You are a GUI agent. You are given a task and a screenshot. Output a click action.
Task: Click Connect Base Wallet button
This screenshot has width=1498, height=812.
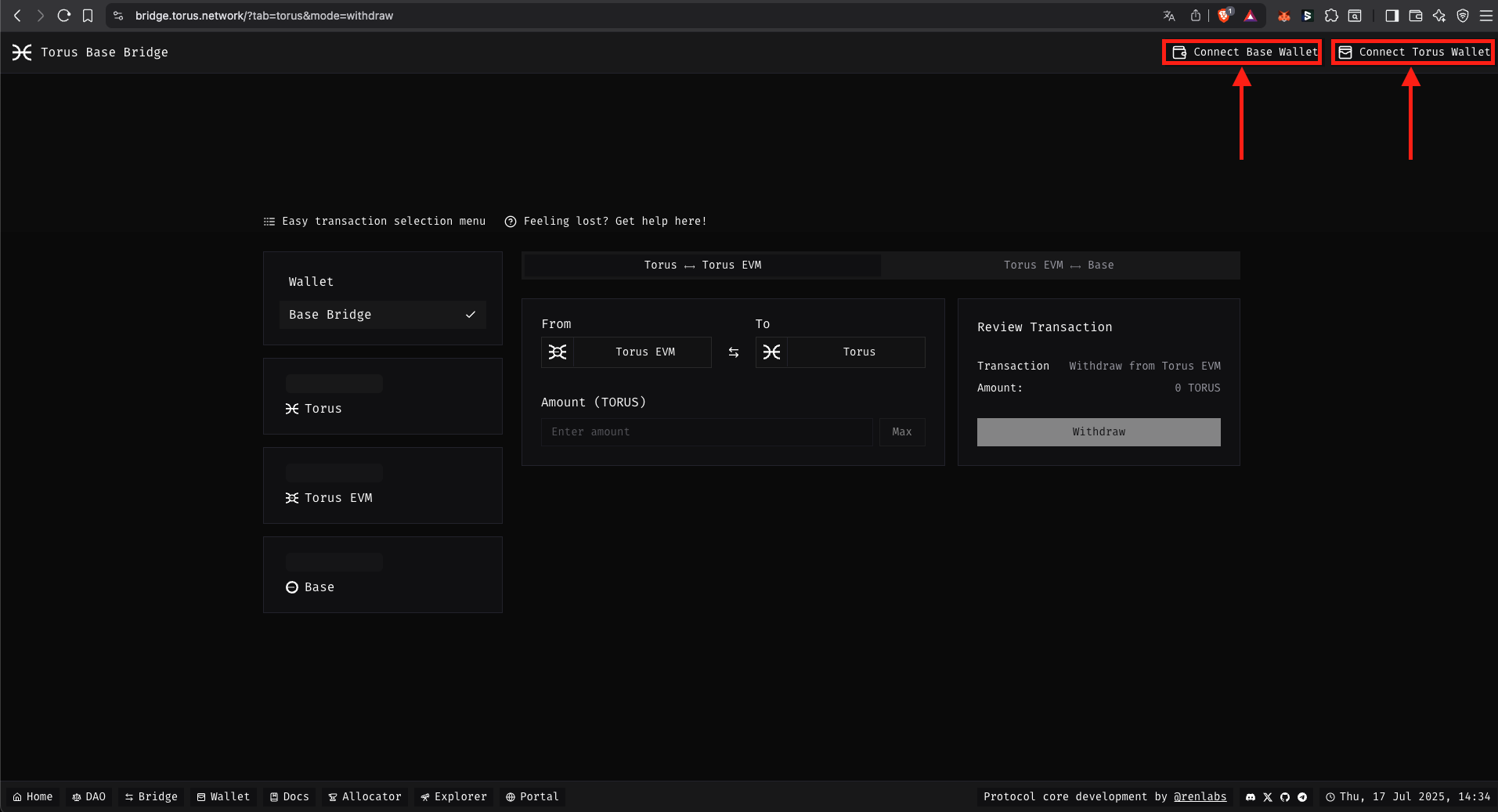pos(1243,52)
